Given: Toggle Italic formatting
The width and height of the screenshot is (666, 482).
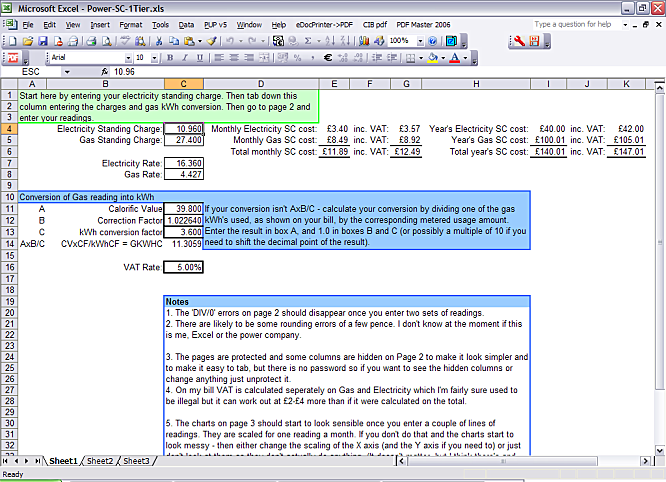Looking at the screenshot, I should pos(185,57).
